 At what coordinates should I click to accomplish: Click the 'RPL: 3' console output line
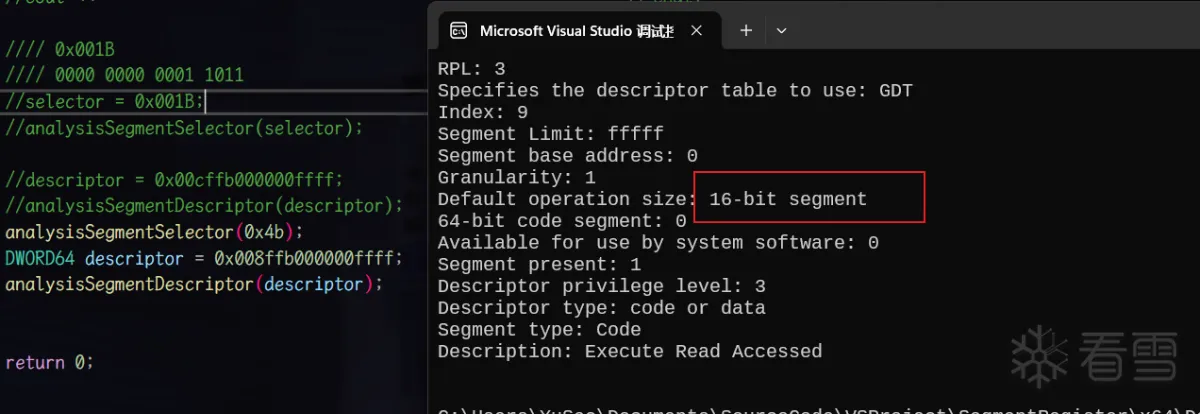pos(471,69)
